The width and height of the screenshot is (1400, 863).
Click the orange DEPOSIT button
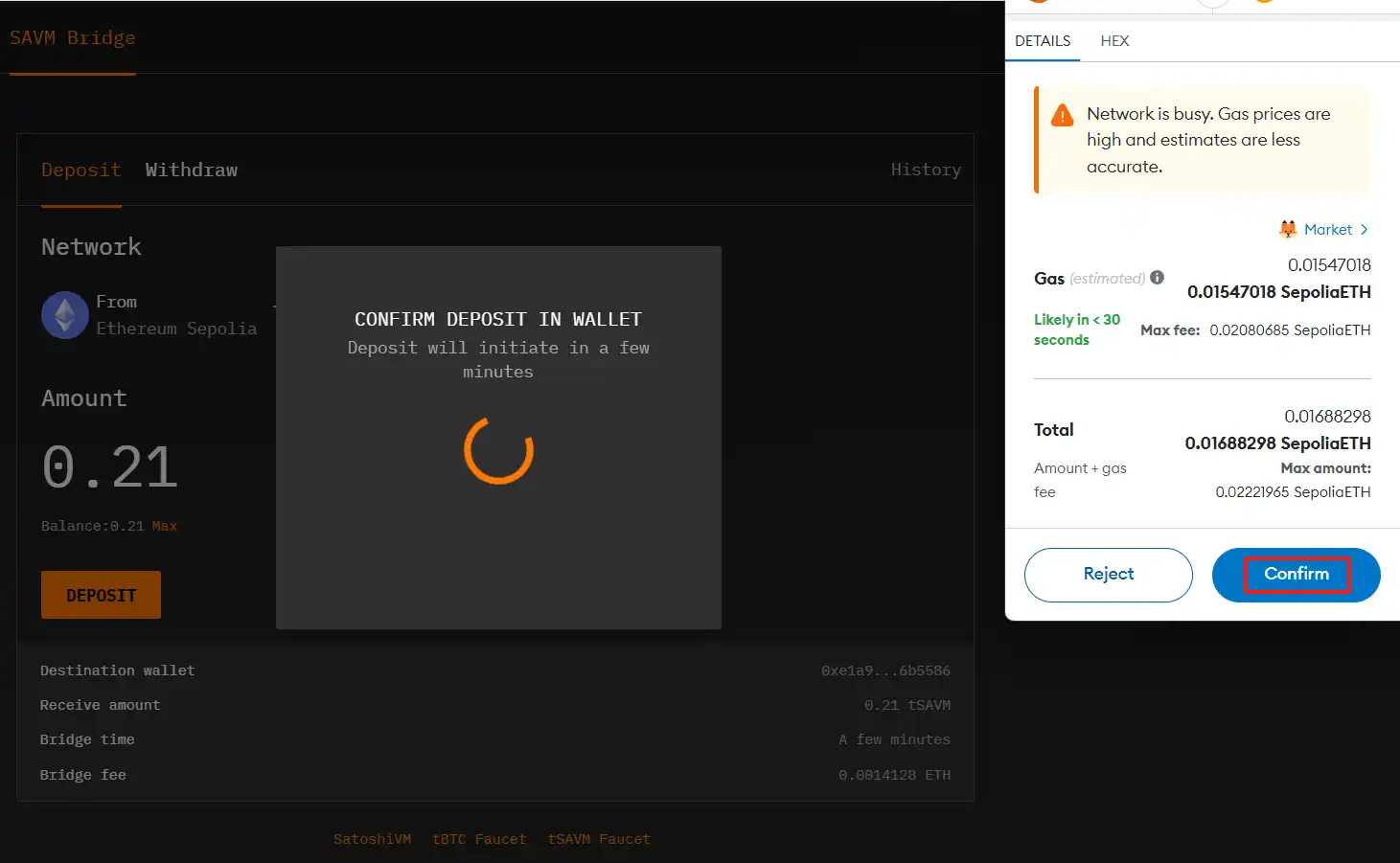pos(101,595)
